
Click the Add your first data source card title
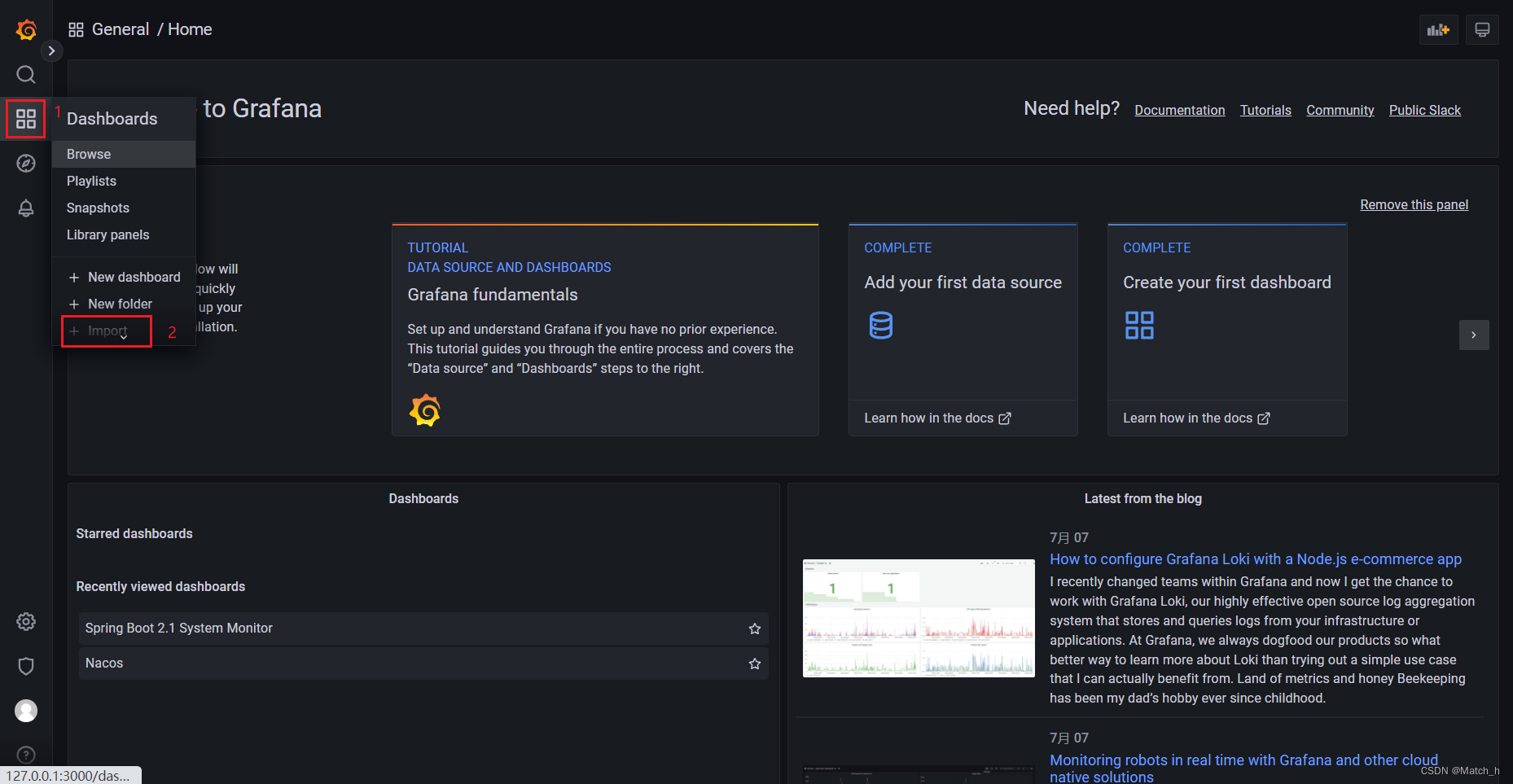(x=963, y=283)
